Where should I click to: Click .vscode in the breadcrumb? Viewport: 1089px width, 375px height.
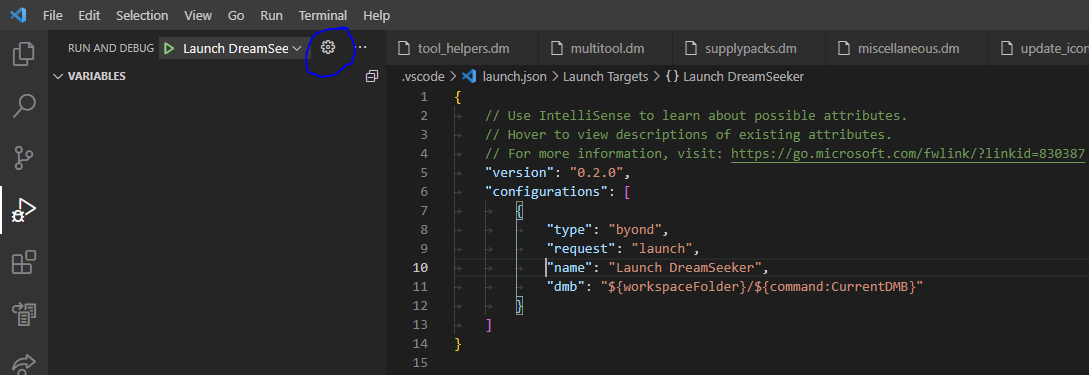pyautogui.click(x=422, y=76)
